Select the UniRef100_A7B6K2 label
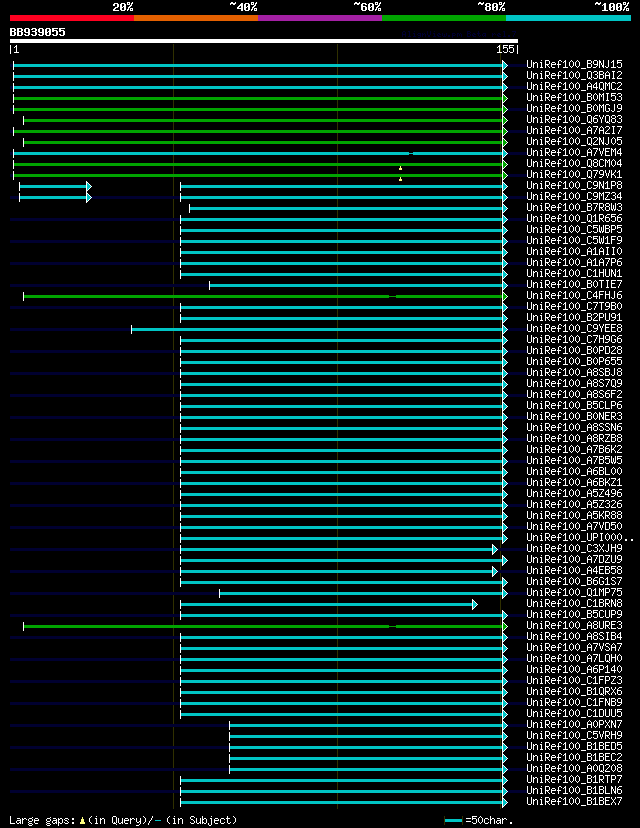Image resolution: width=640 pixels, height=828 pixels. click(x=574, y=449)
